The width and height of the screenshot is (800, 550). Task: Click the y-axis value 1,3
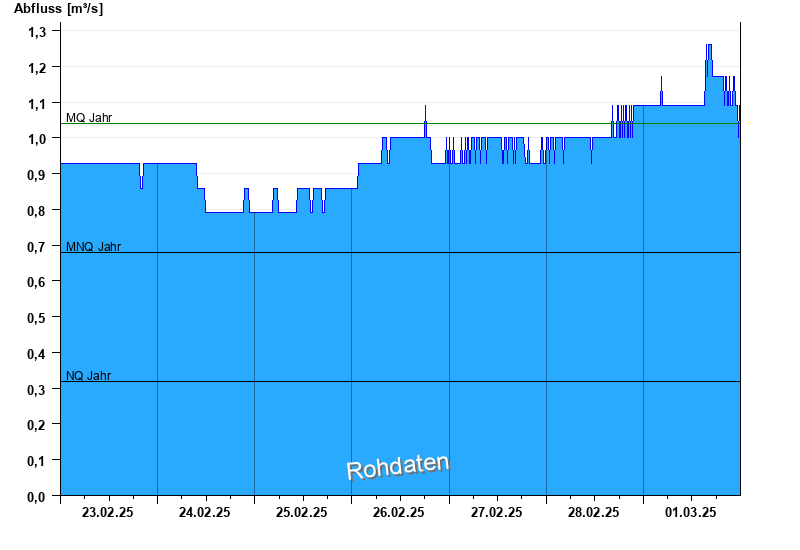click(x=37, y=32)
